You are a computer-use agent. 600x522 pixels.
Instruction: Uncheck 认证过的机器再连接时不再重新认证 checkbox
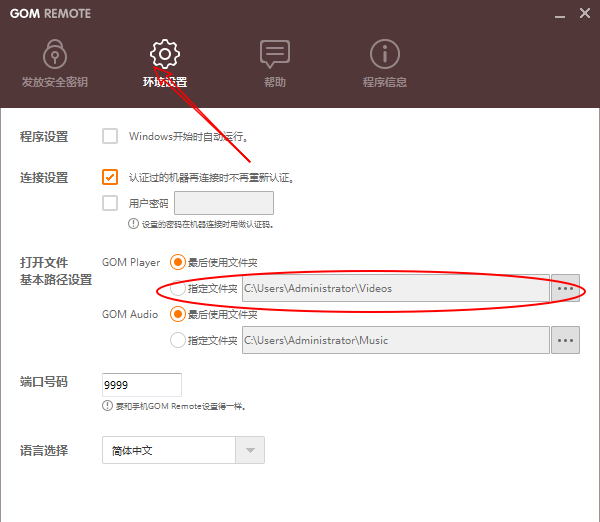110,177
